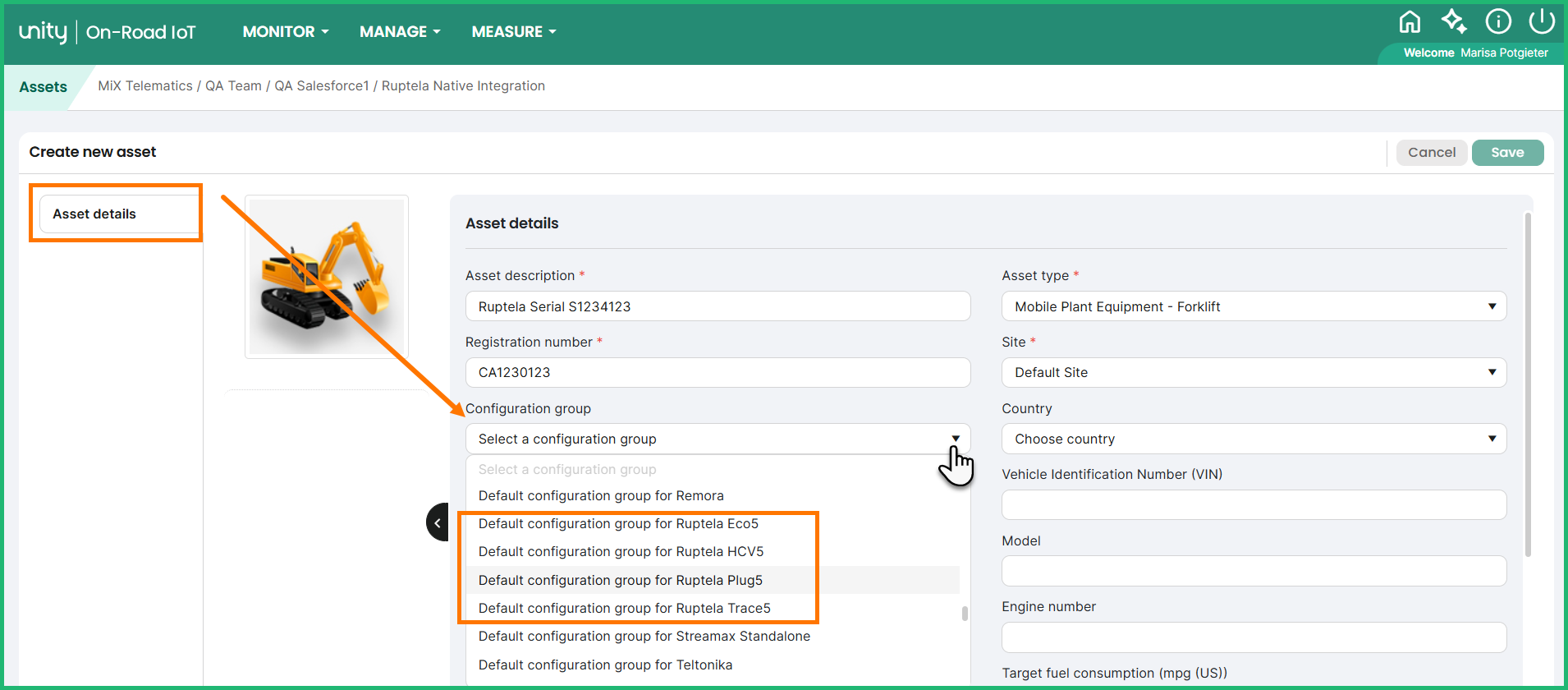Screen dimensions: 1568x690
Task: Choose Default configuration group for Teltonika
Action: [x=713, y=665]
